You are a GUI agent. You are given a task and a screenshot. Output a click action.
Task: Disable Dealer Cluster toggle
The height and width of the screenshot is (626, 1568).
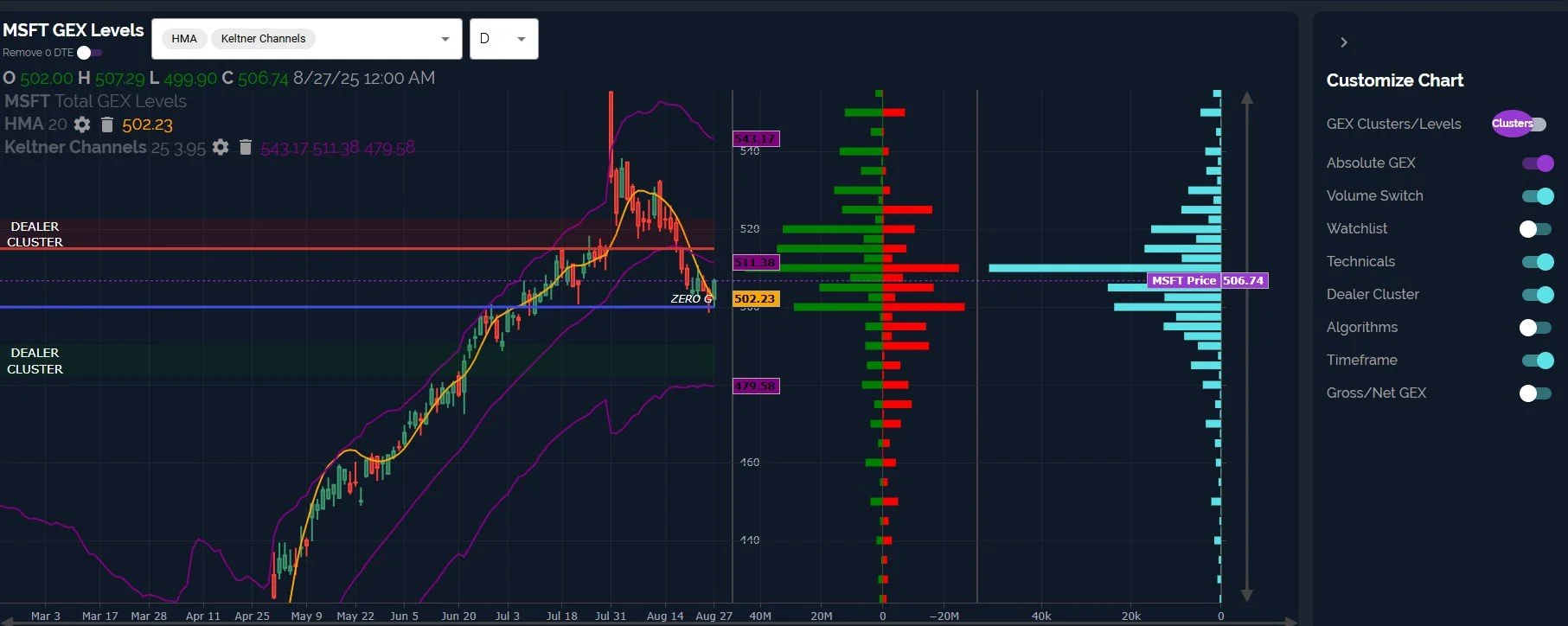(1538, 295)
